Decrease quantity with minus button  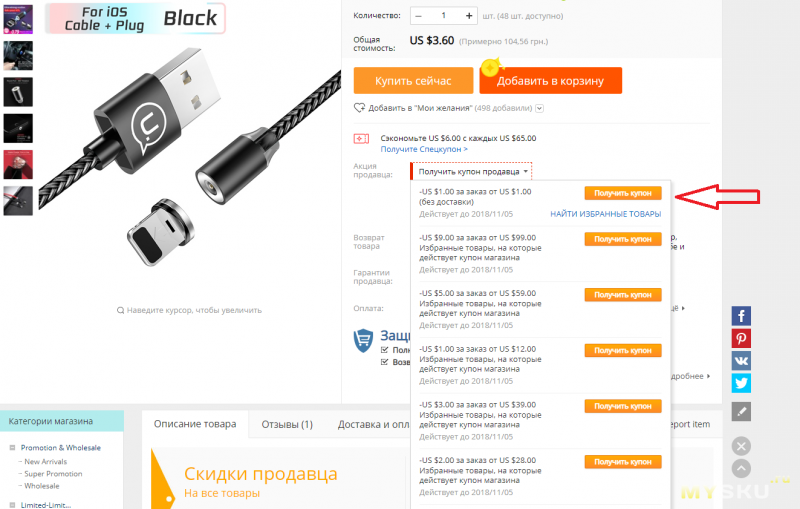coord(418,16)
